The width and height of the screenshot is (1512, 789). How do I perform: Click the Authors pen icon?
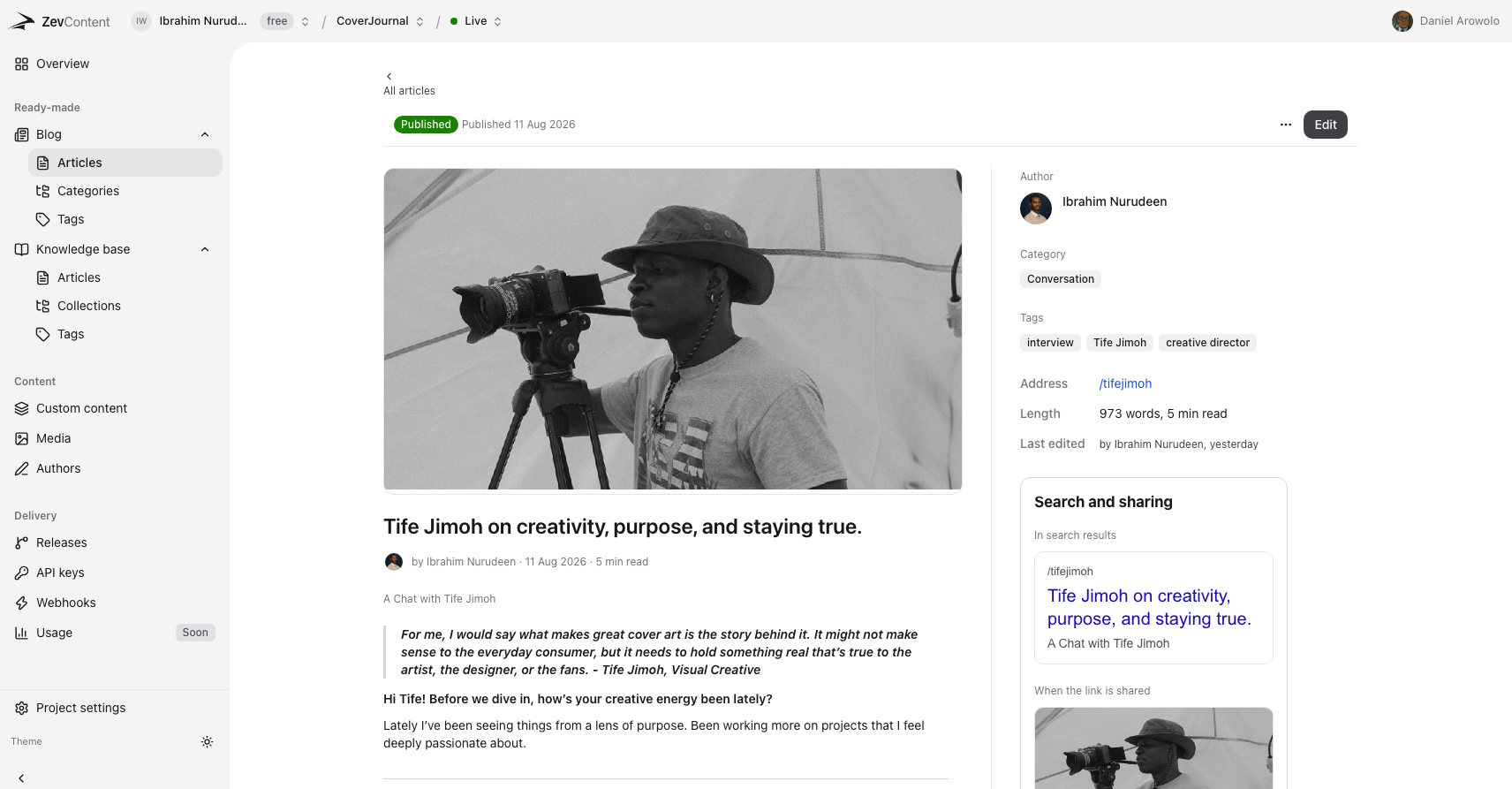21,468
